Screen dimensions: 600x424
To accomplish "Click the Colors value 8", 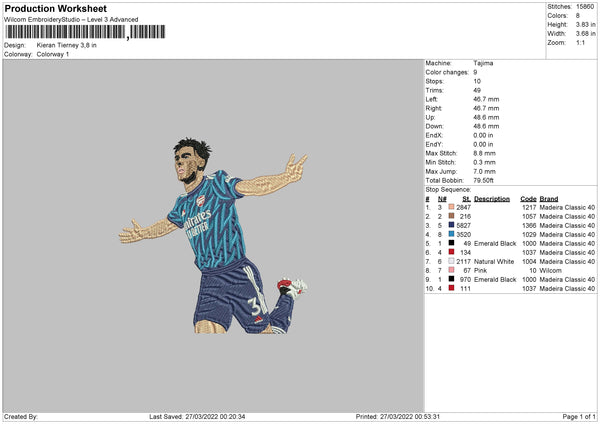I will tap(578, 16).
